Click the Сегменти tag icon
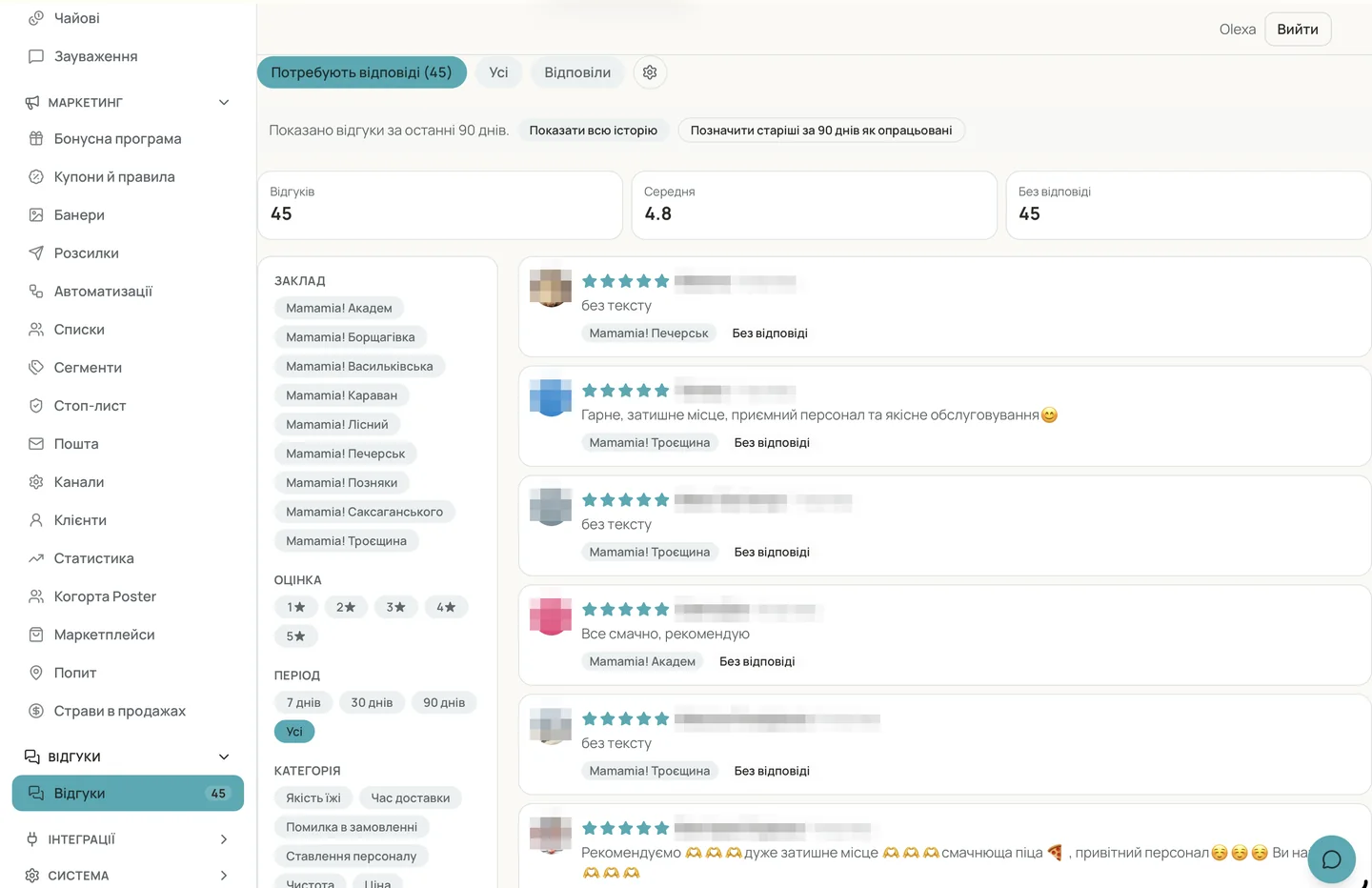Image resolution: width=1372 pixels, height=888 pixels. 36,367
